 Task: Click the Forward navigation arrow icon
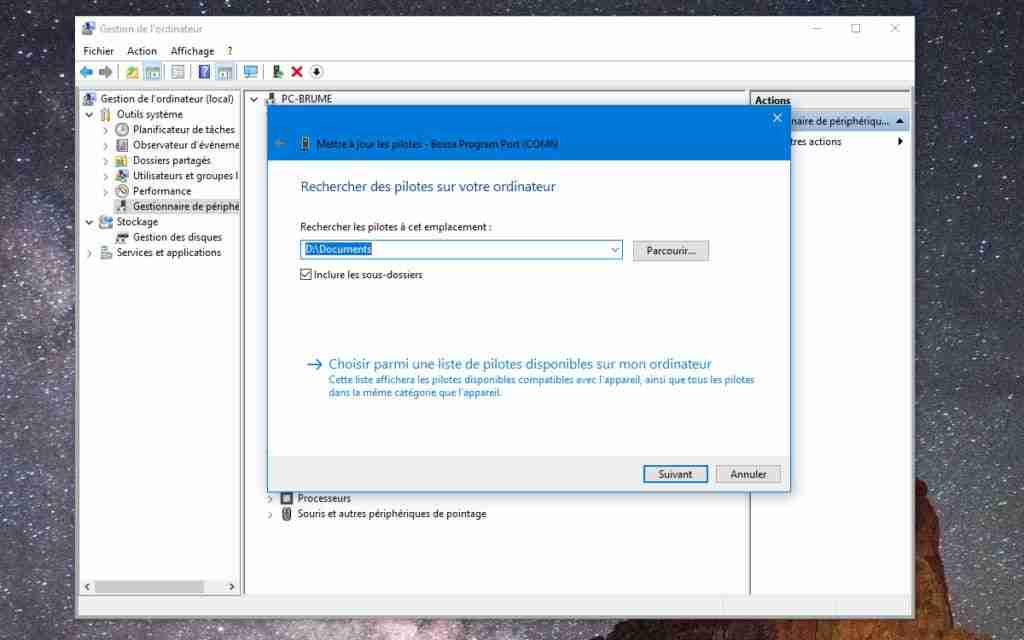click(x=105, y=71)
